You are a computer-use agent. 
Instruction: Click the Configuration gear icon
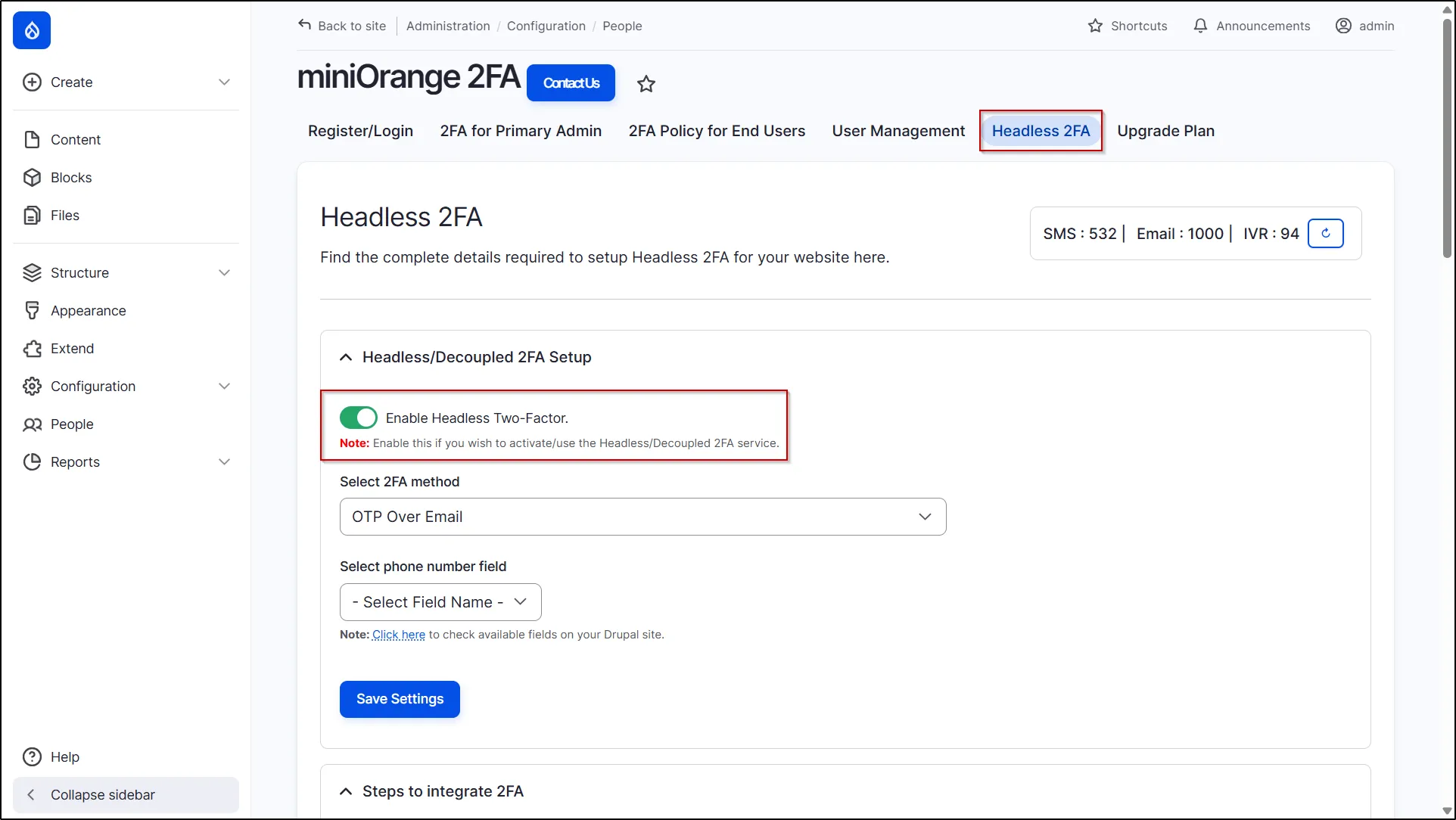(x=32, y=386)
